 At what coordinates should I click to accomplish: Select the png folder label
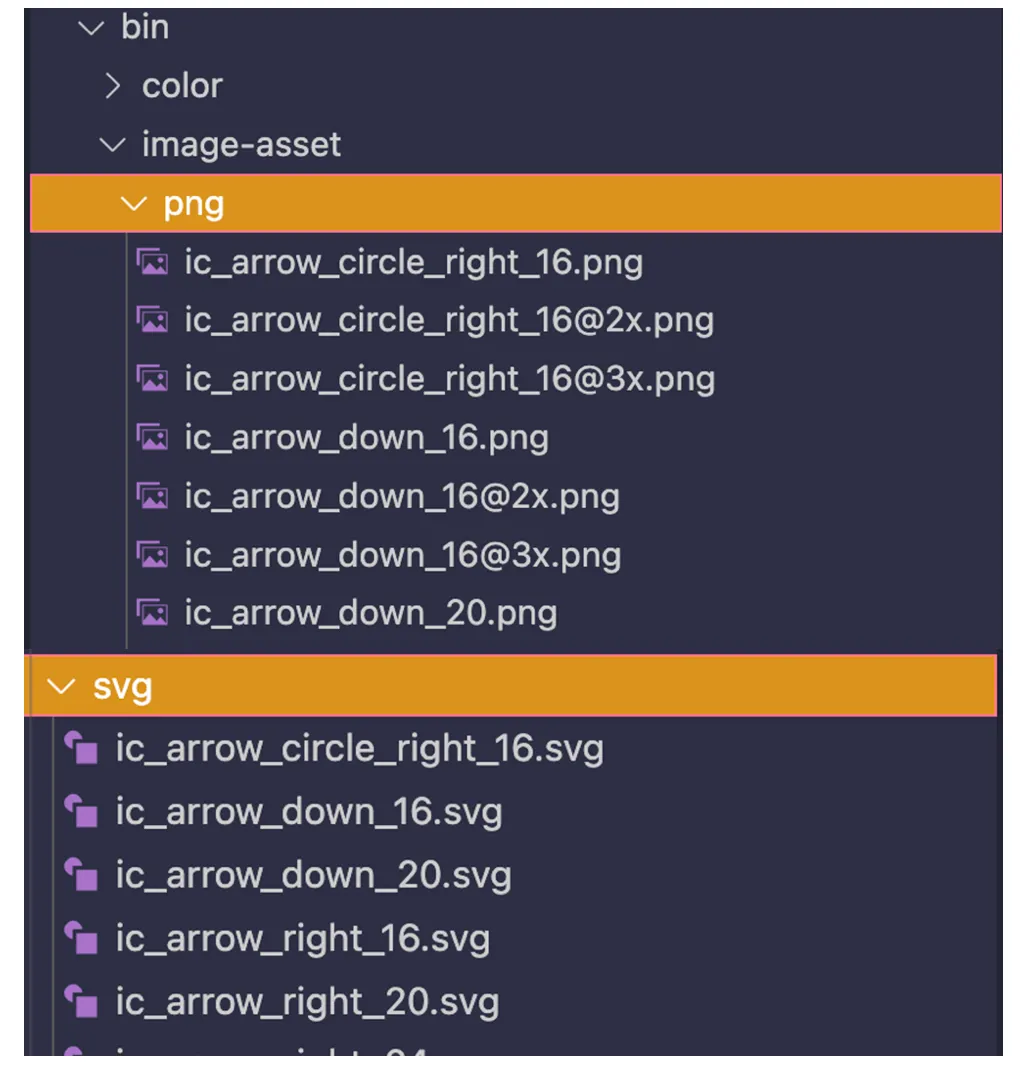click(193, 204)
